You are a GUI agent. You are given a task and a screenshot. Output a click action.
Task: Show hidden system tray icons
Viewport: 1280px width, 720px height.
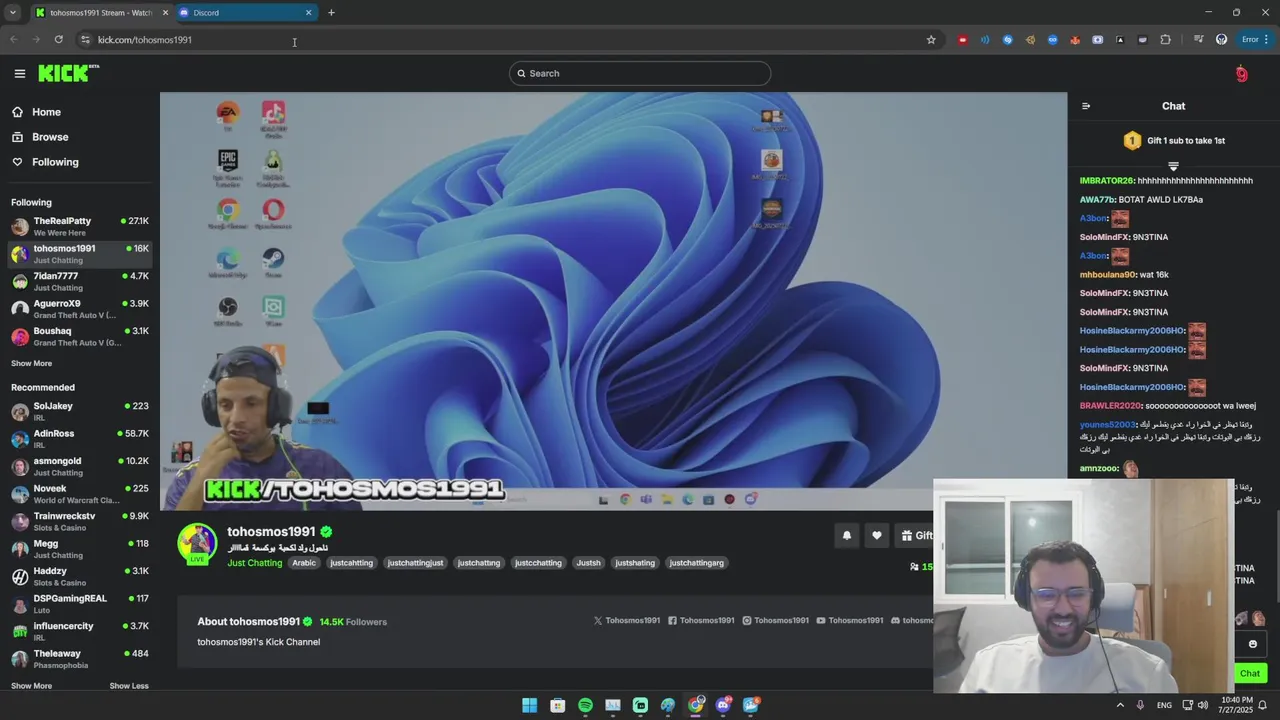click(x=1121, y=705)
